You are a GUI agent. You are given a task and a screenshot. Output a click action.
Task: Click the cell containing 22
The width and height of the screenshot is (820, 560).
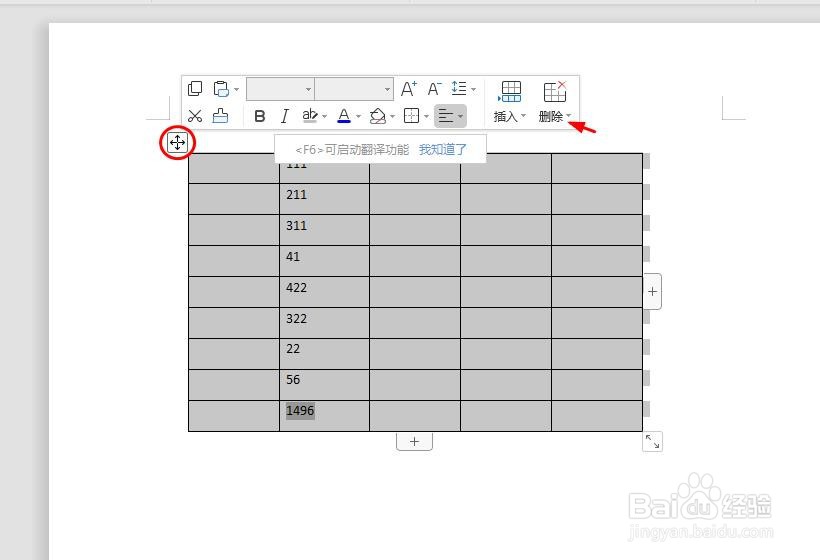click(324, 353)
